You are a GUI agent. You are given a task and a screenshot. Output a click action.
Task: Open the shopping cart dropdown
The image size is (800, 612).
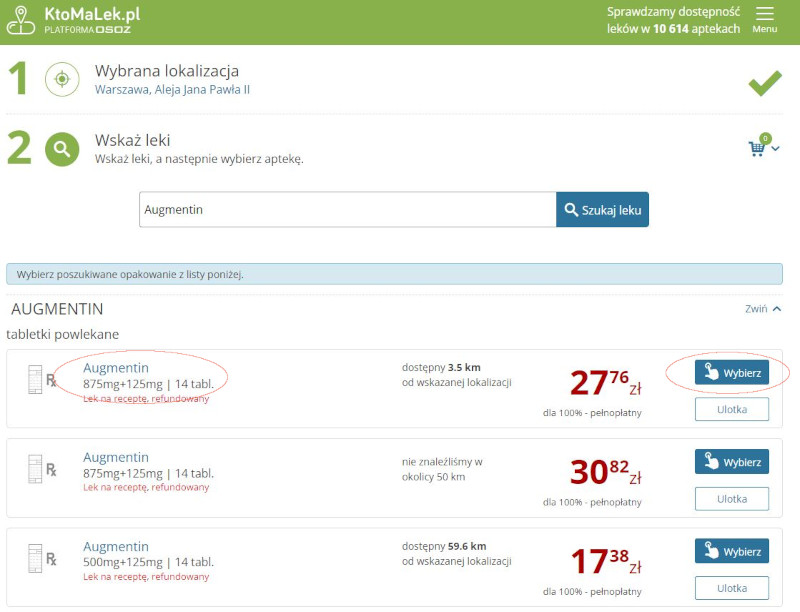click(763, 148)
